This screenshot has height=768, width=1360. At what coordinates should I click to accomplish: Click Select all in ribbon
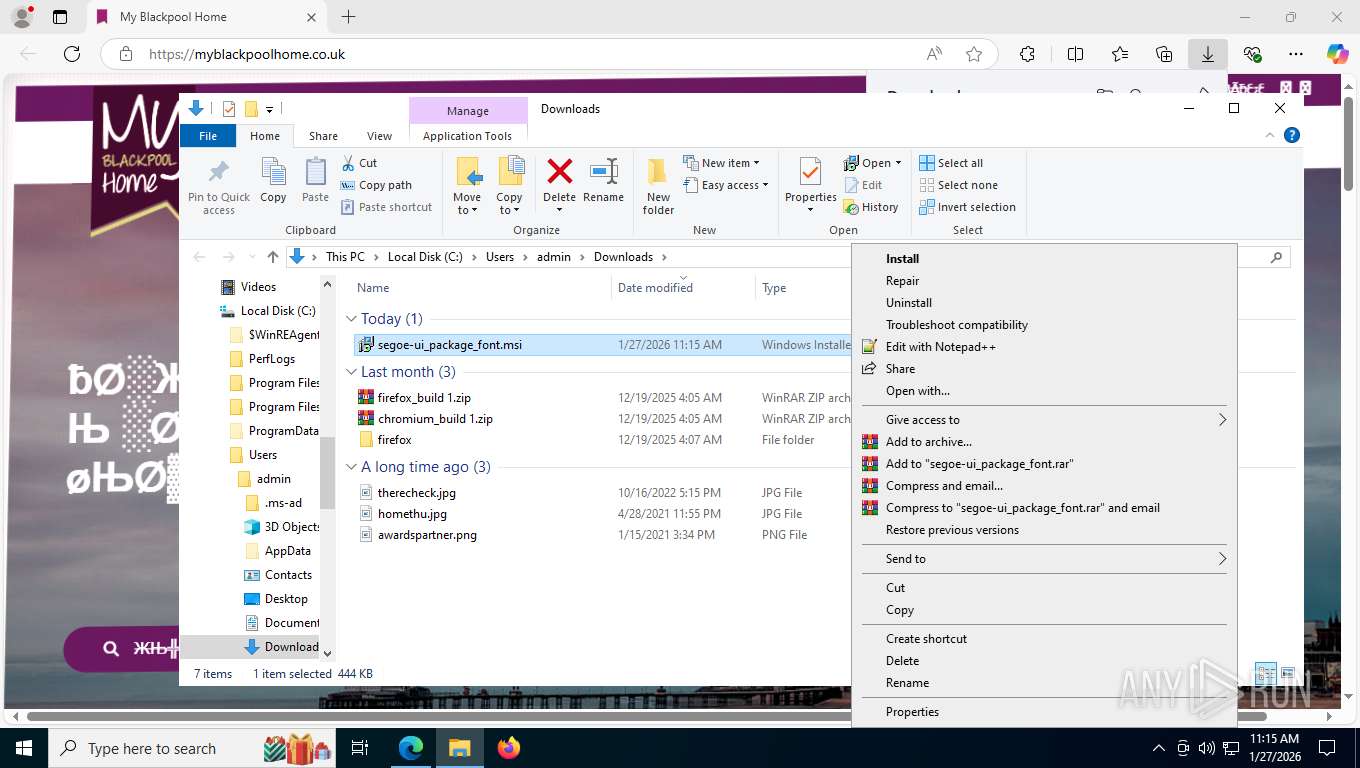951,163
